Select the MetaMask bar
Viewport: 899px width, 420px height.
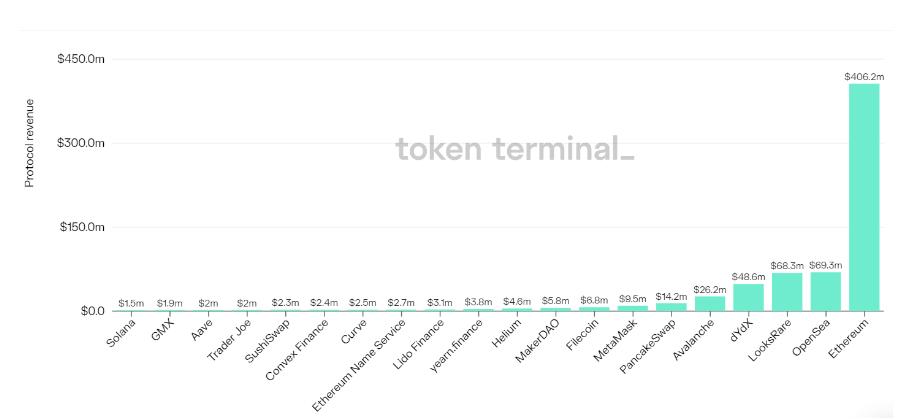click(633, 308)
